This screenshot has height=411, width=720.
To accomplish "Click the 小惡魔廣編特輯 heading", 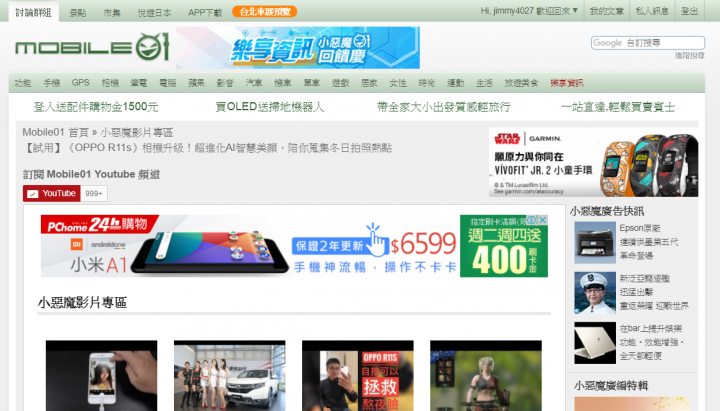I will tap(611, 386).
